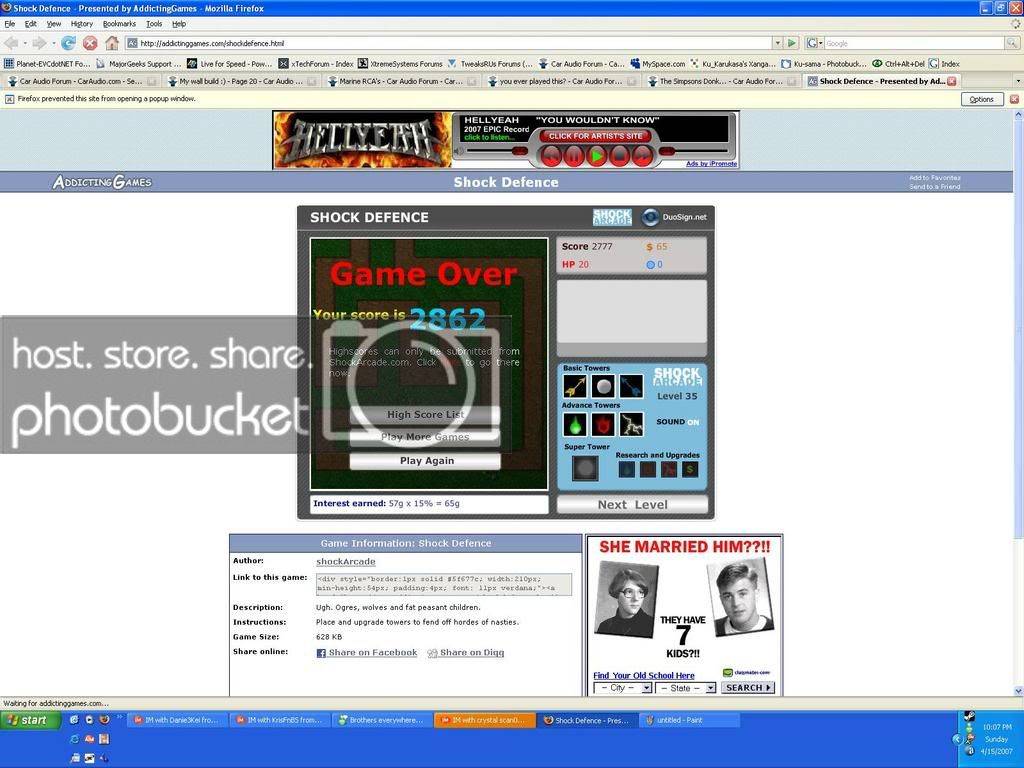Open 'IM with crystal' taskbar item
Viewport: 1024px width, 768px height.
[x=484, y=720]
